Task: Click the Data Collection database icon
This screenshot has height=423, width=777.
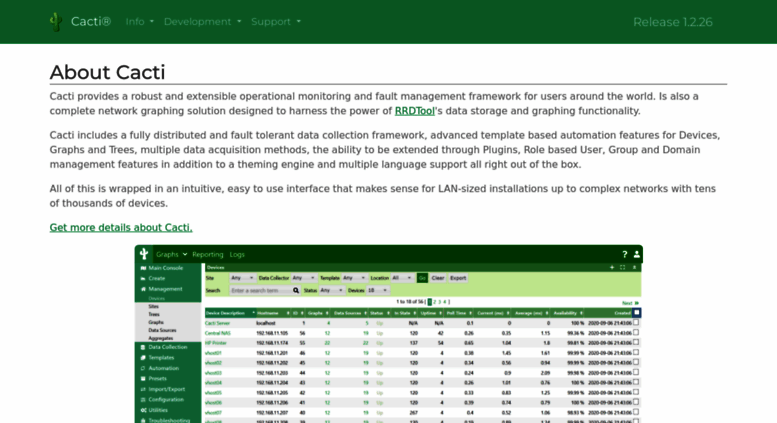Action: click(x=143, y=347)
